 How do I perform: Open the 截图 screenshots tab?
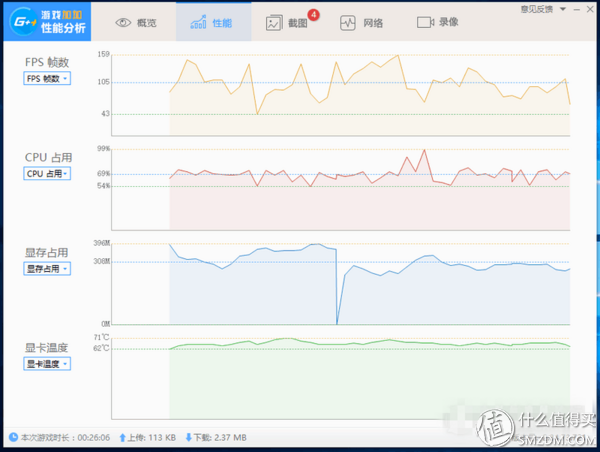pos(287,23)
